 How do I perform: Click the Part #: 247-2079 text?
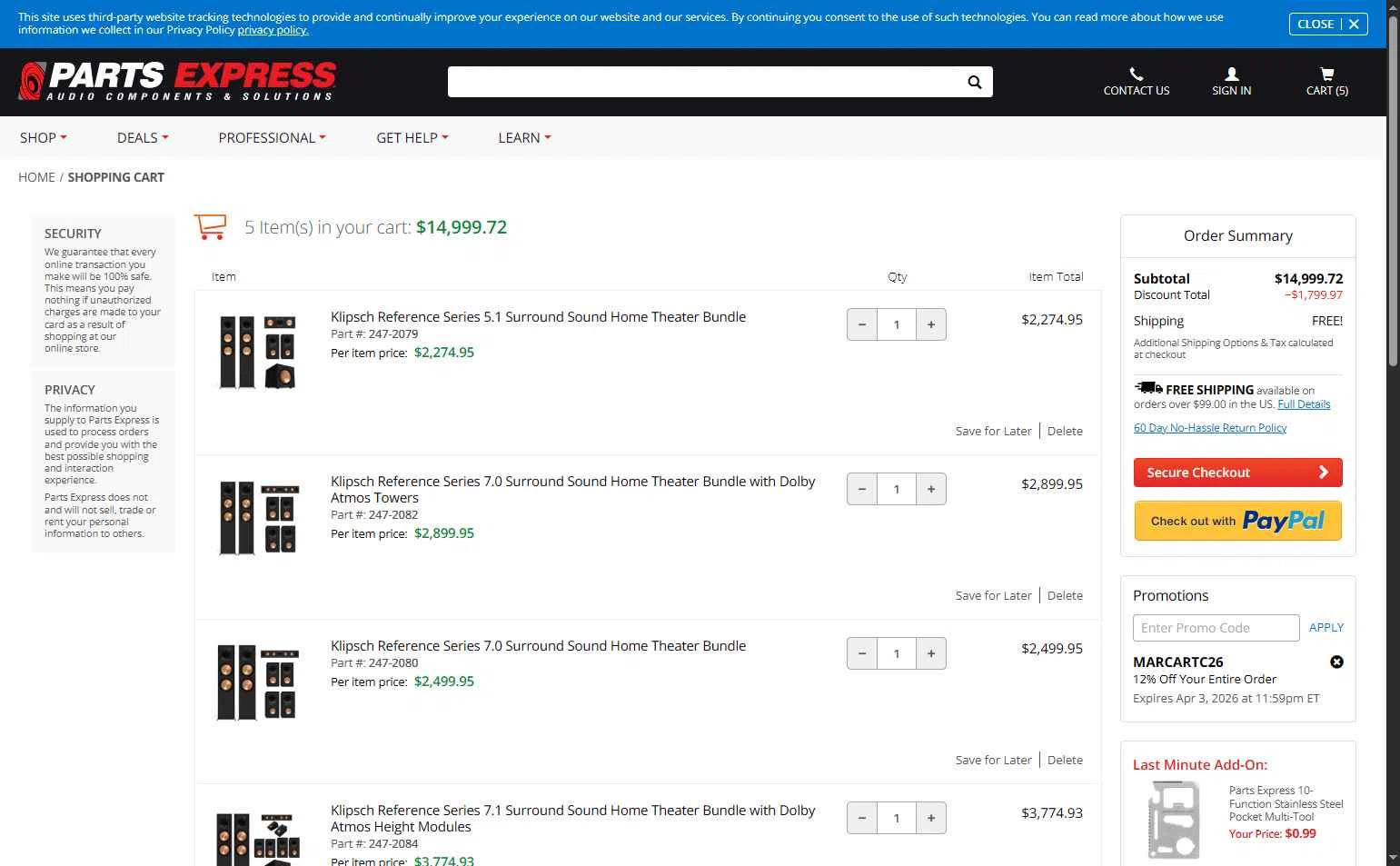374,334
